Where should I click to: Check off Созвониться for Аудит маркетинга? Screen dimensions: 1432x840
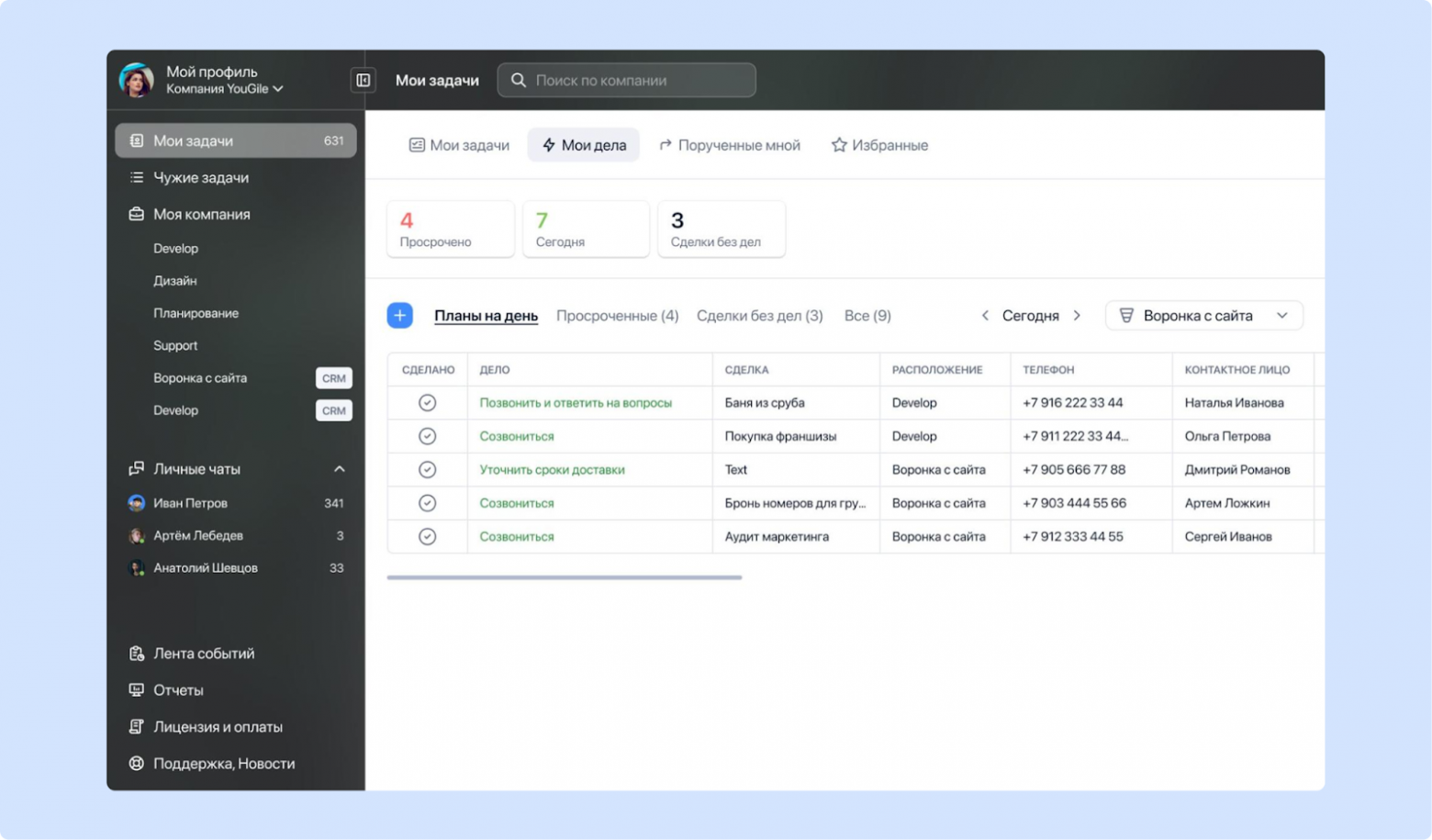[x=427, y=536]
